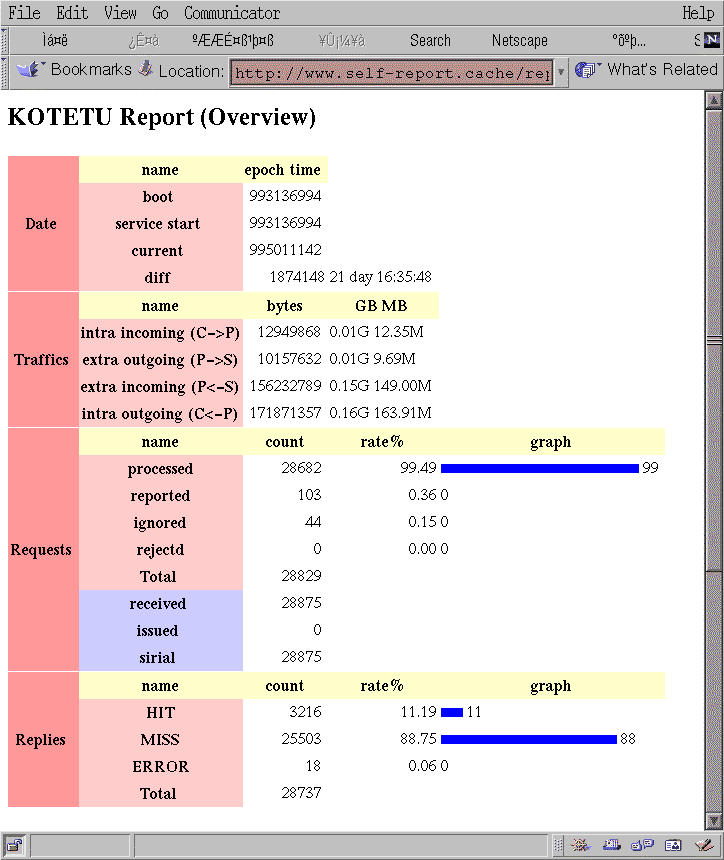Click the current epoch value '995011142'
724x860 pixels.
[x=285, y=250]
